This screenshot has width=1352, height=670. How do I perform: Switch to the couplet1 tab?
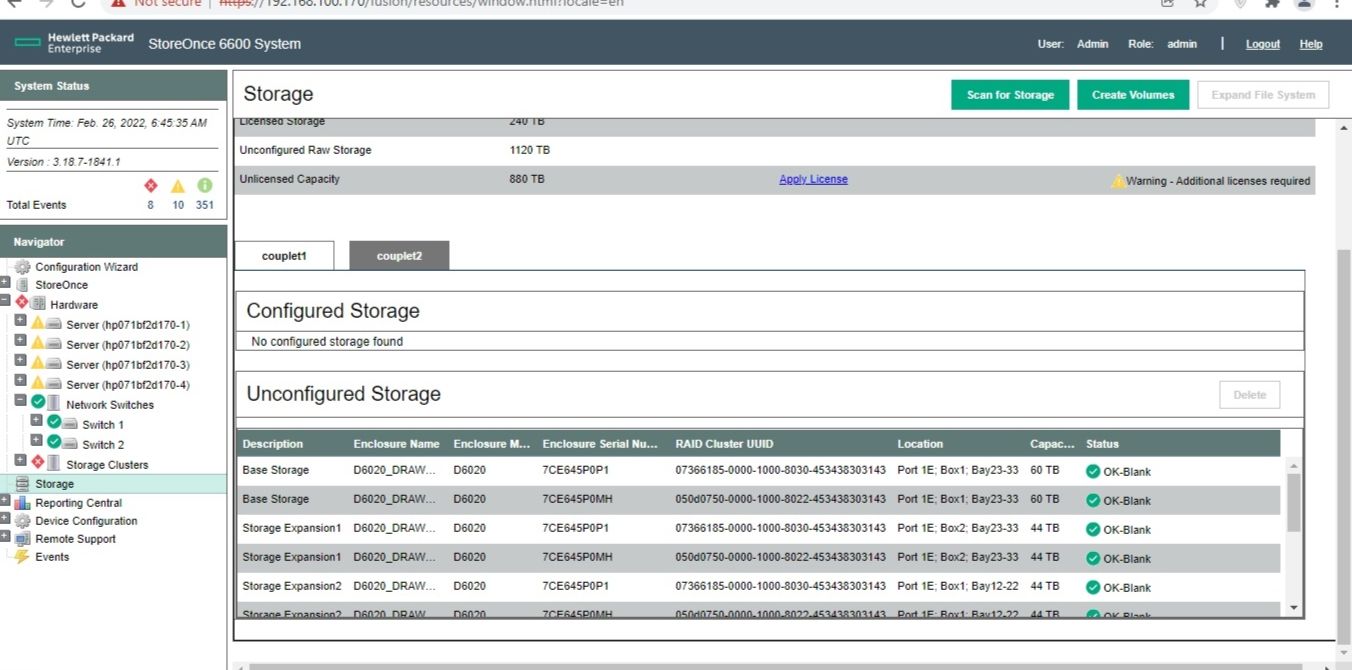(x=284, y=256)
